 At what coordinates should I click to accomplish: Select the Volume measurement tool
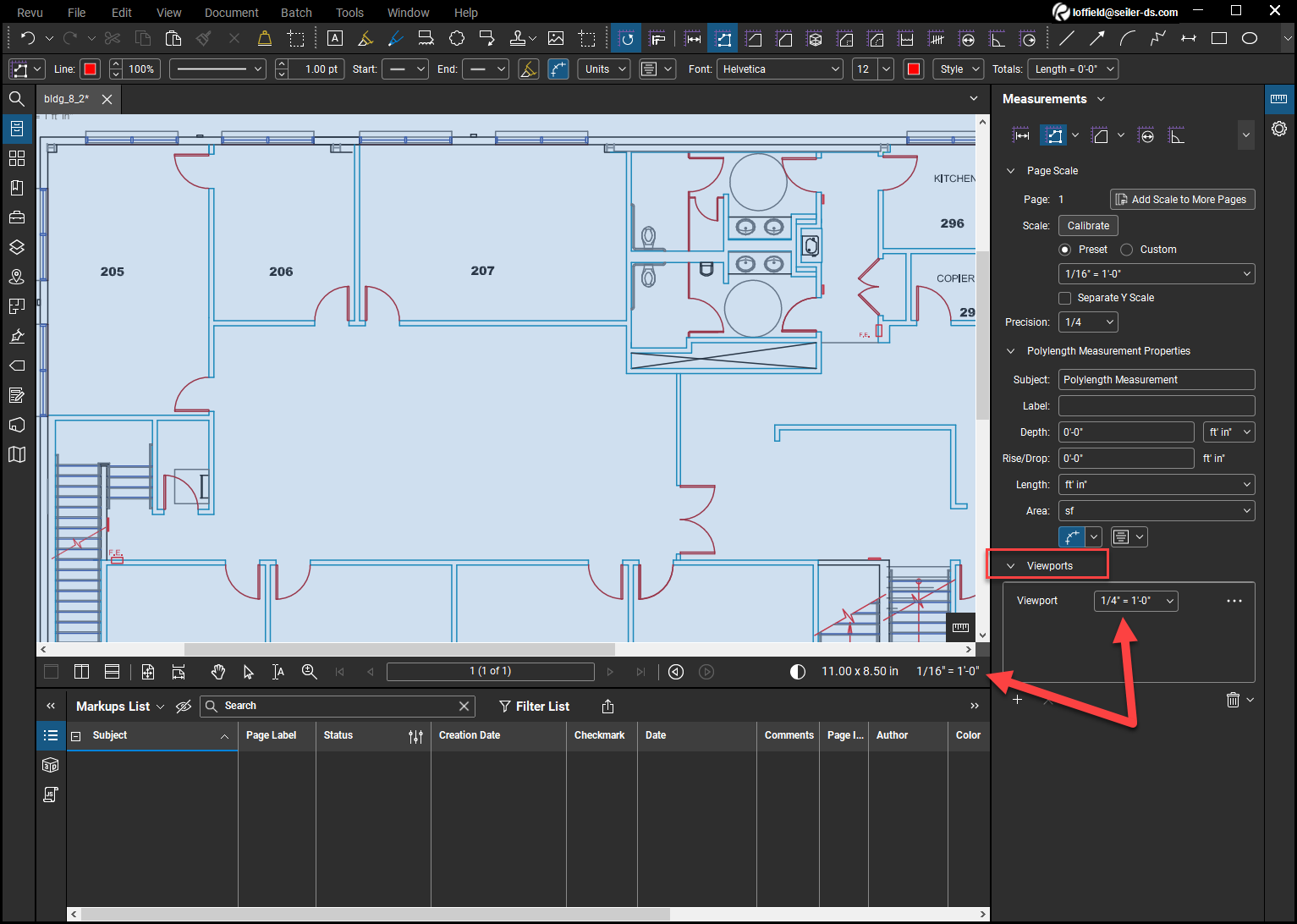pyautogui.click(x=815, y=38)
